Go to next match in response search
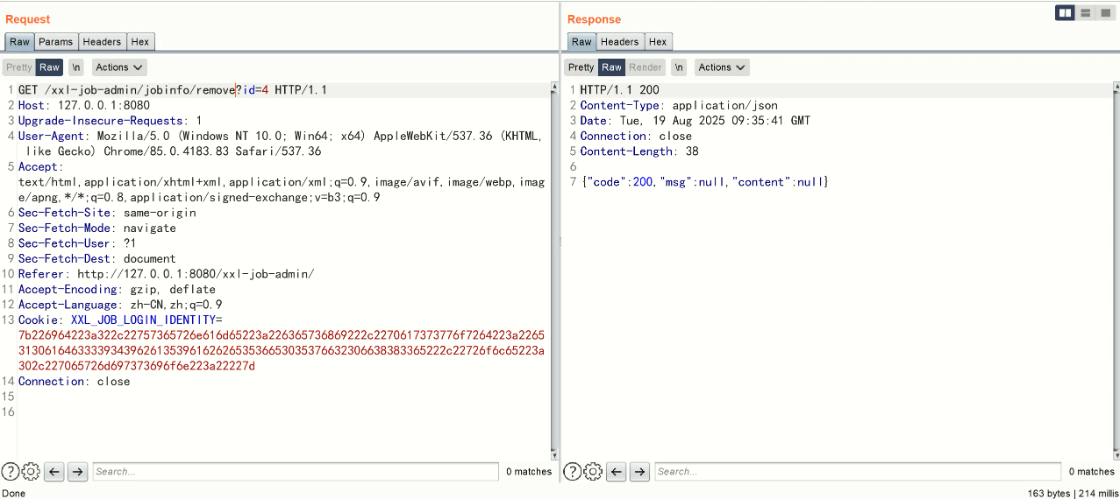 (640, 471)
